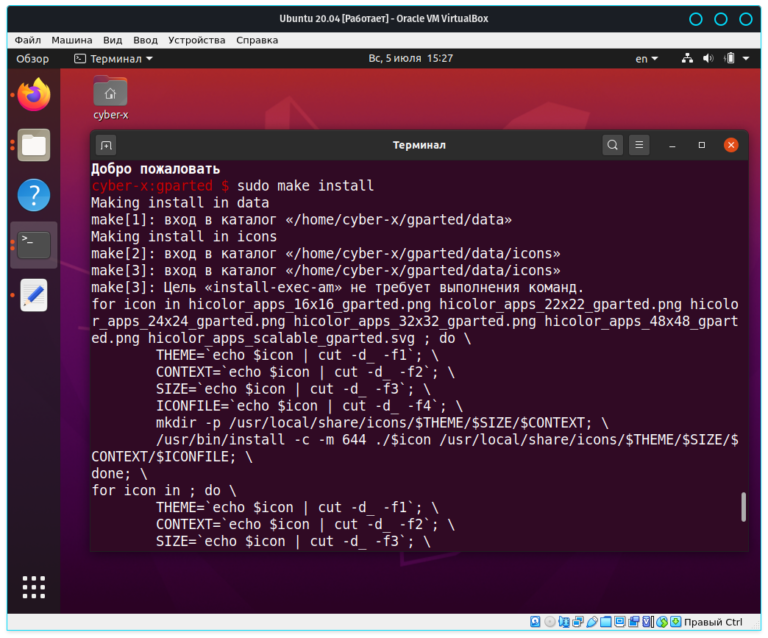Open Firefox from the Ubuntu dock
The height and width of the screenshot is (638, 768).
tap(33, 95)
